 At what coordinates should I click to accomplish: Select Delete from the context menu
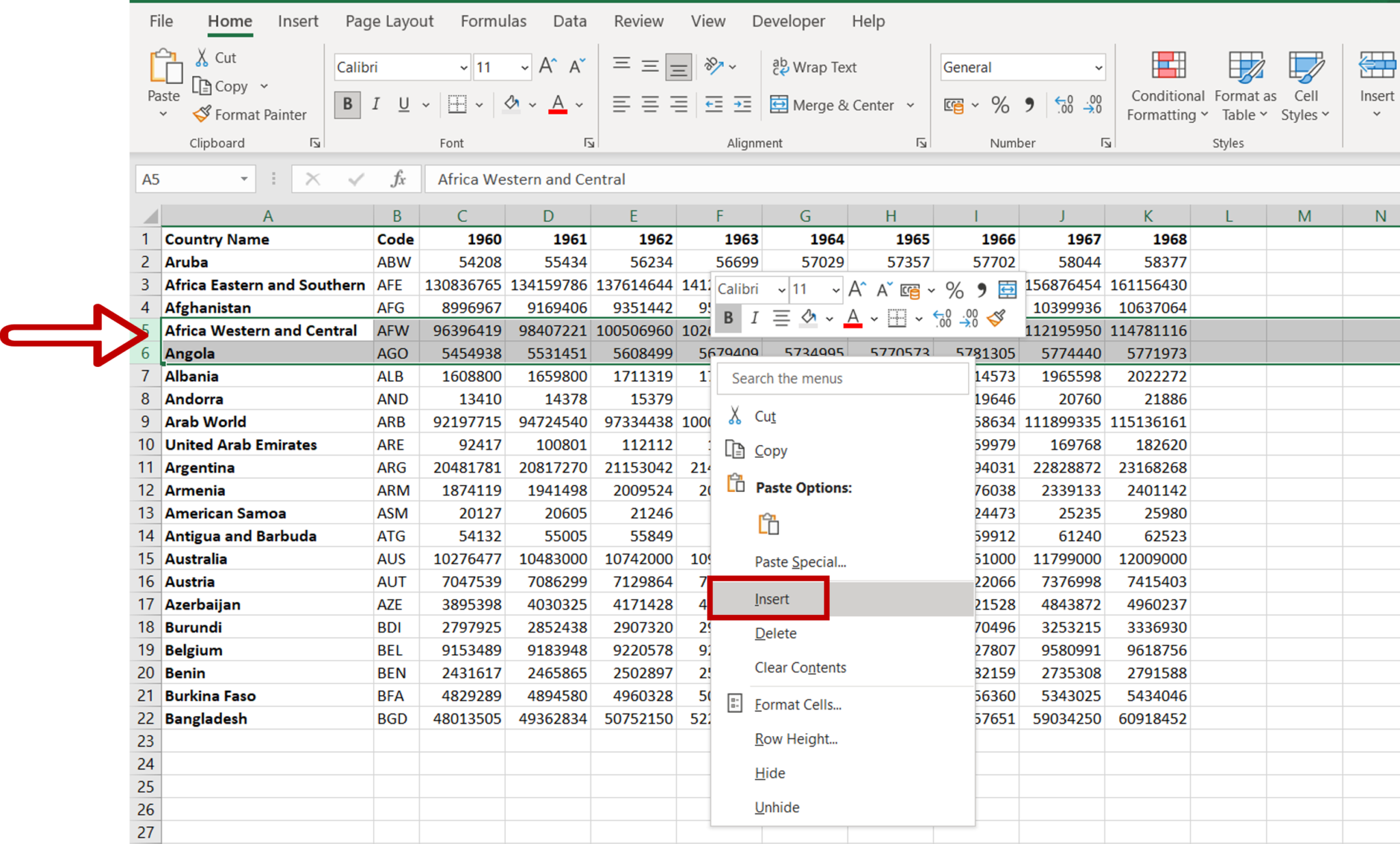tap(775, 632)
